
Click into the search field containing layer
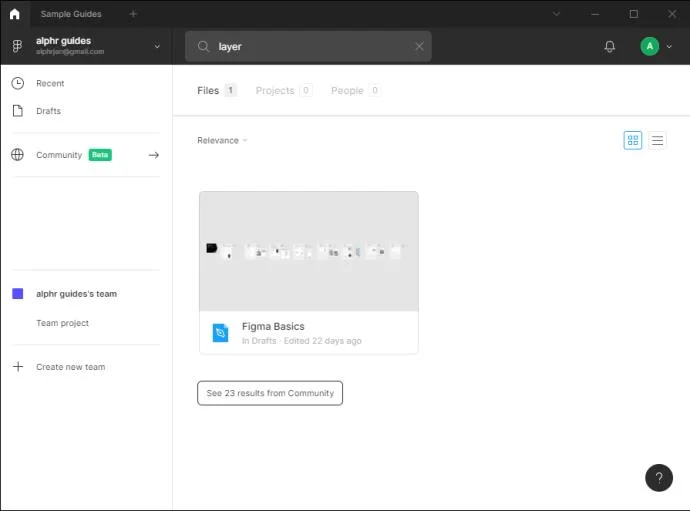308,46
